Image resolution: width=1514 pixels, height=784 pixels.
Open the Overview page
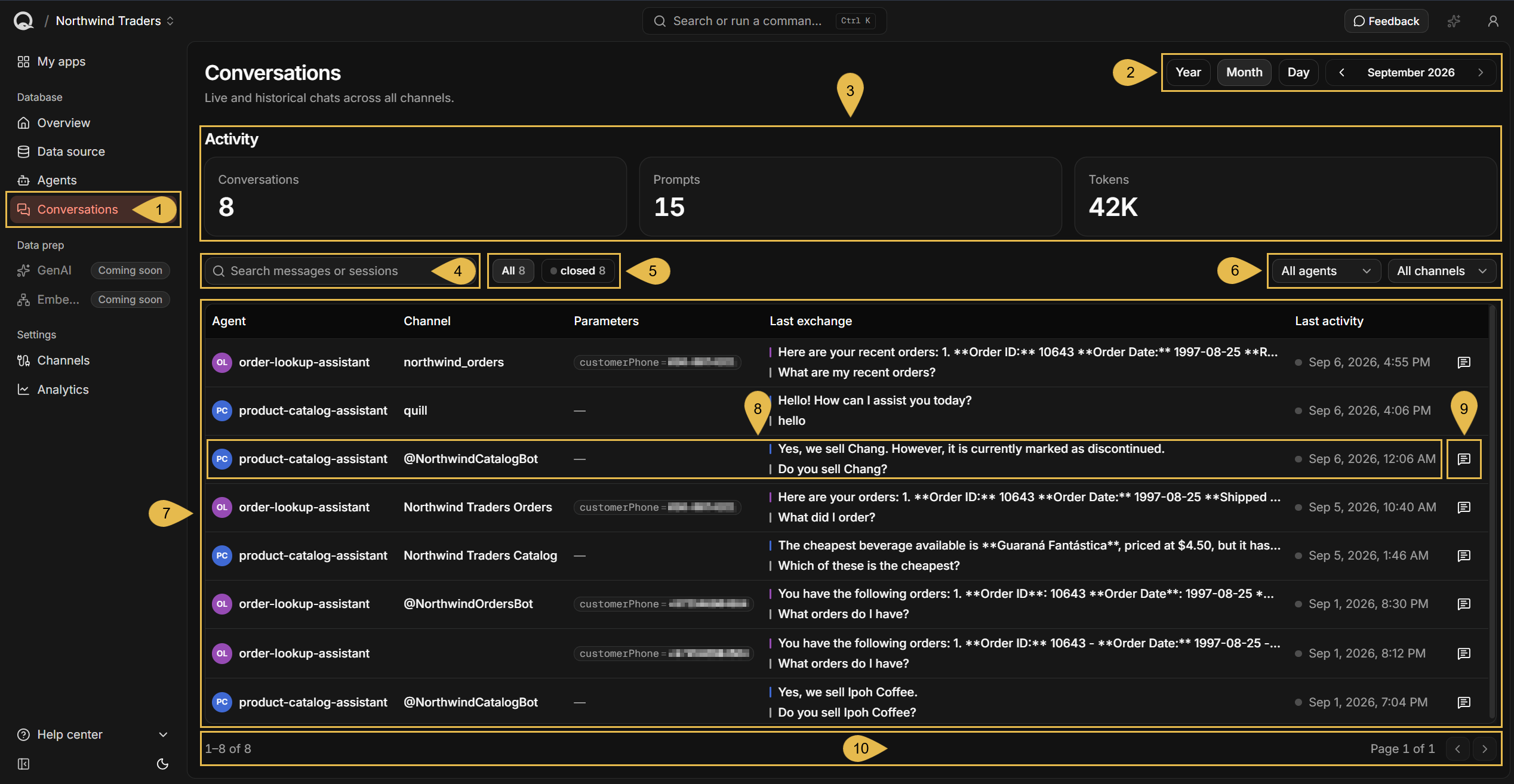[x=93, y=123]
